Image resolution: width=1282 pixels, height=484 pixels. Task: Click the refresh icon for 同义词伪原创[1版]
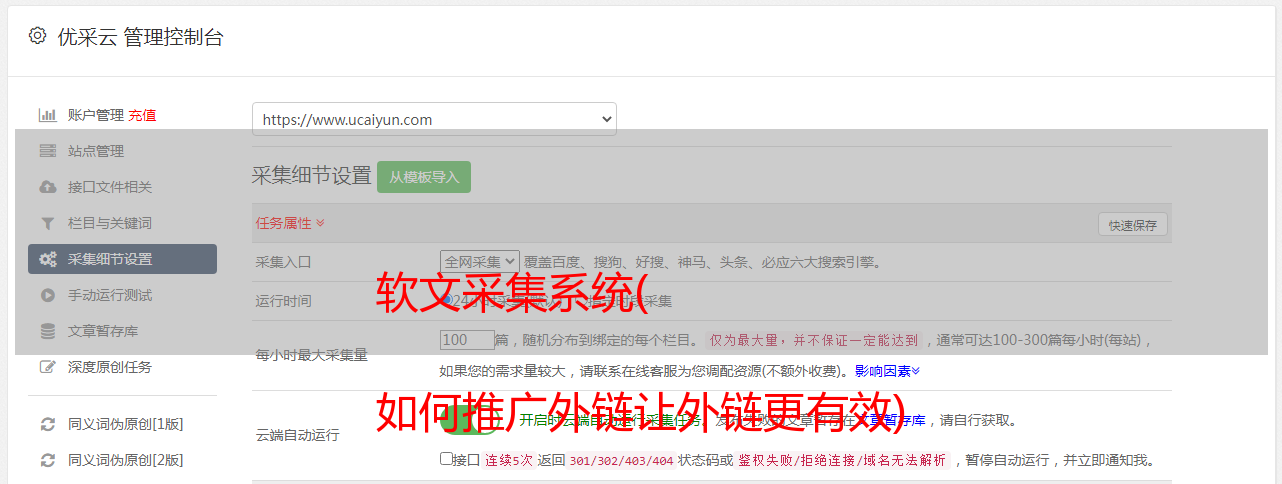pos(47,424)
